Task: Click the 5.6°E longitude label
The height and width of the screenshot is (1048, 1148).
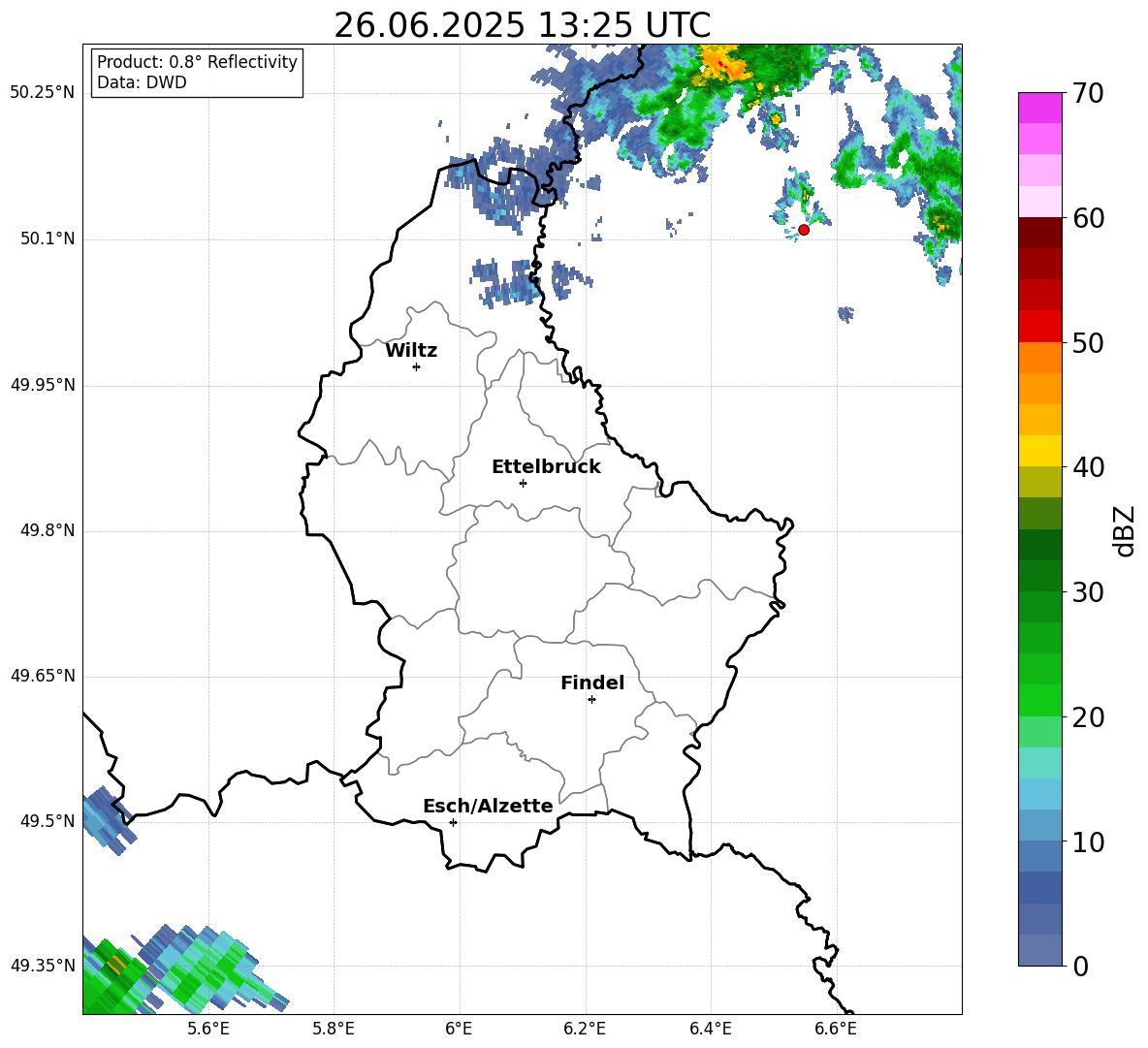Action: pyautogui.click(x=207, y=1029)
